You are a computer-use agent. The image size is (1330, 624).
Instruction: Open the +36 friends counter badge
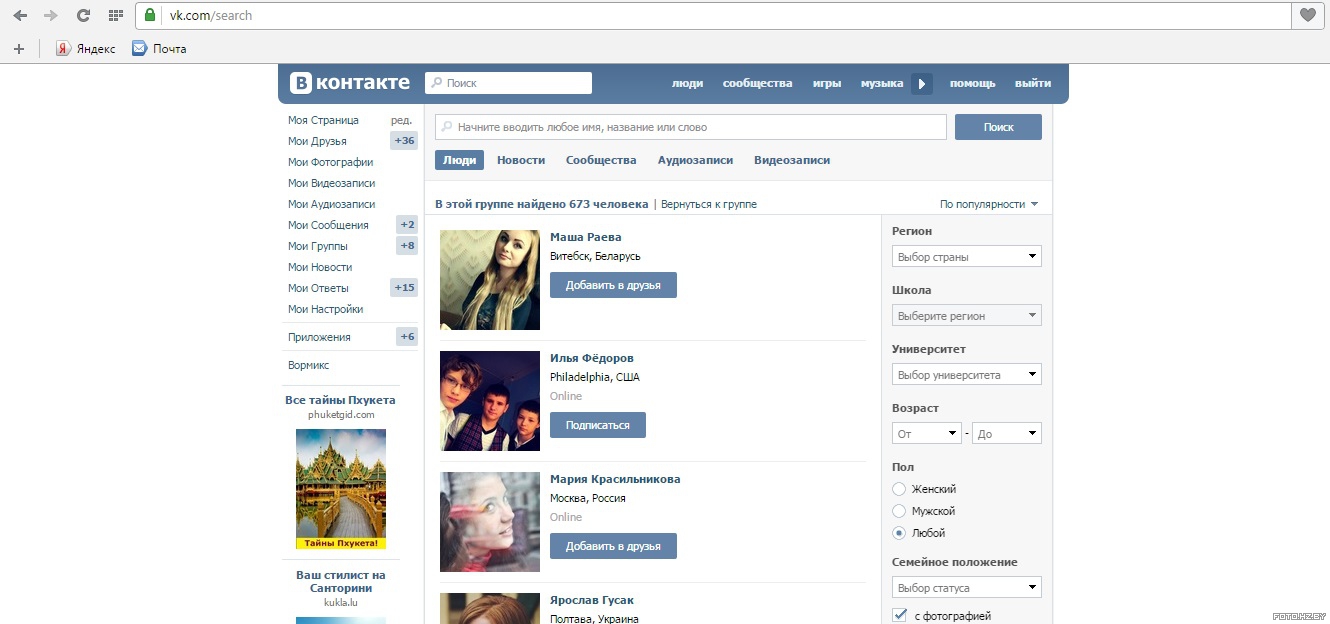(404, 141)
